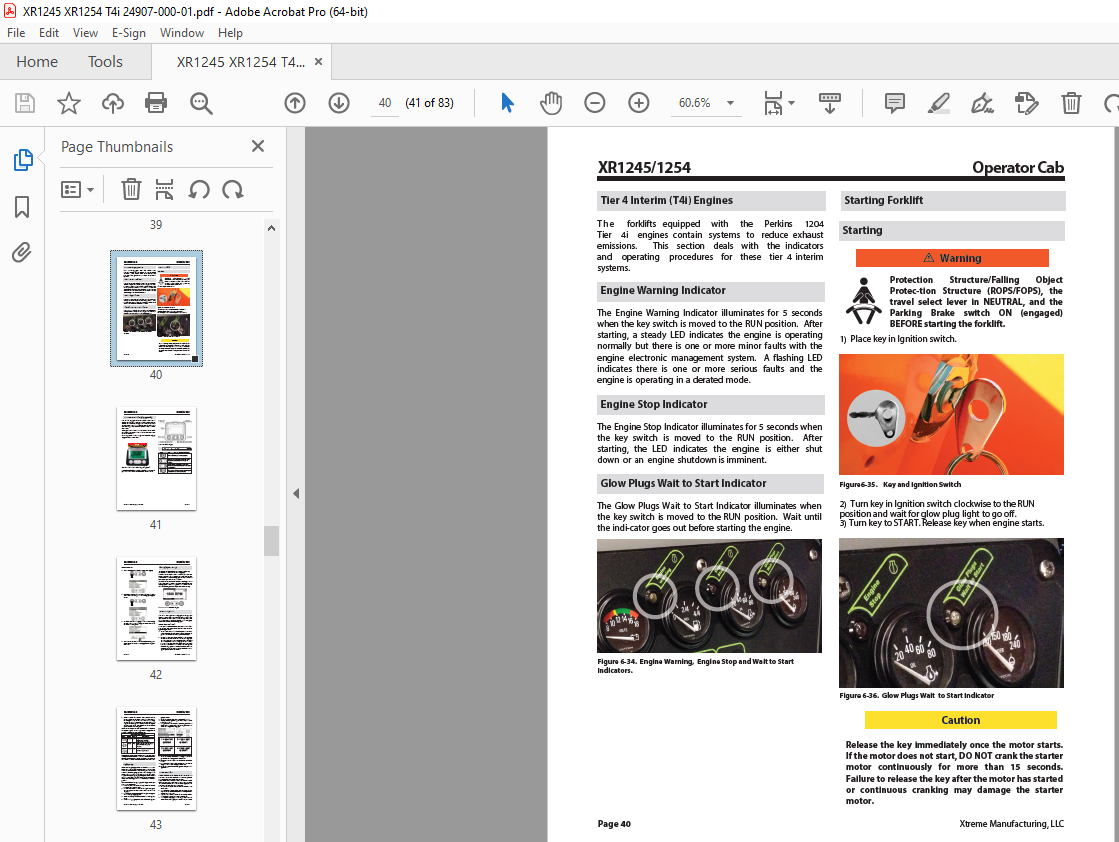Open the Sign document pen tool

click(982, 103)
